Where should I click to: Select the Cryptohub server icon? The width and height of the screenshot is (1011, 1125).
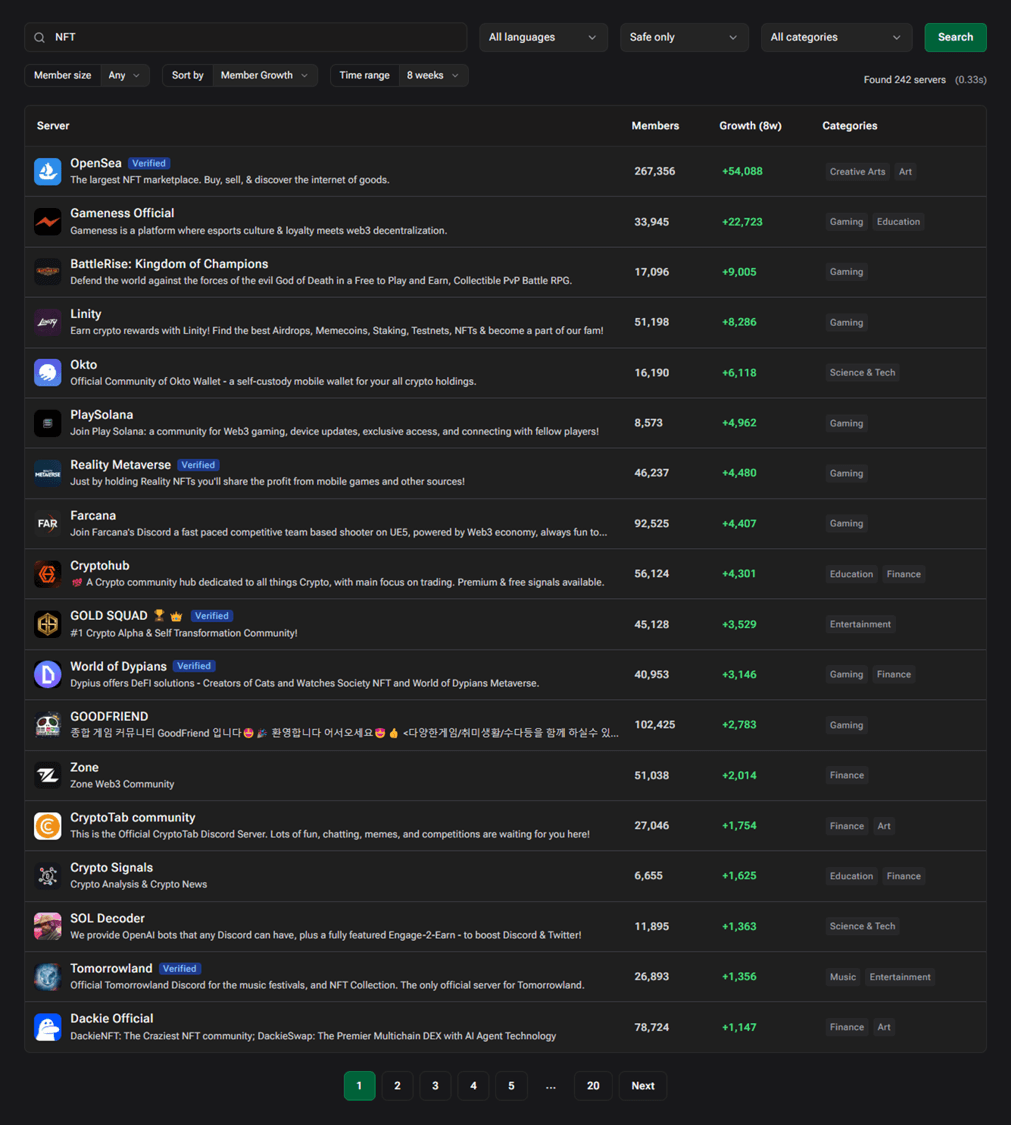tap(46, 572)
